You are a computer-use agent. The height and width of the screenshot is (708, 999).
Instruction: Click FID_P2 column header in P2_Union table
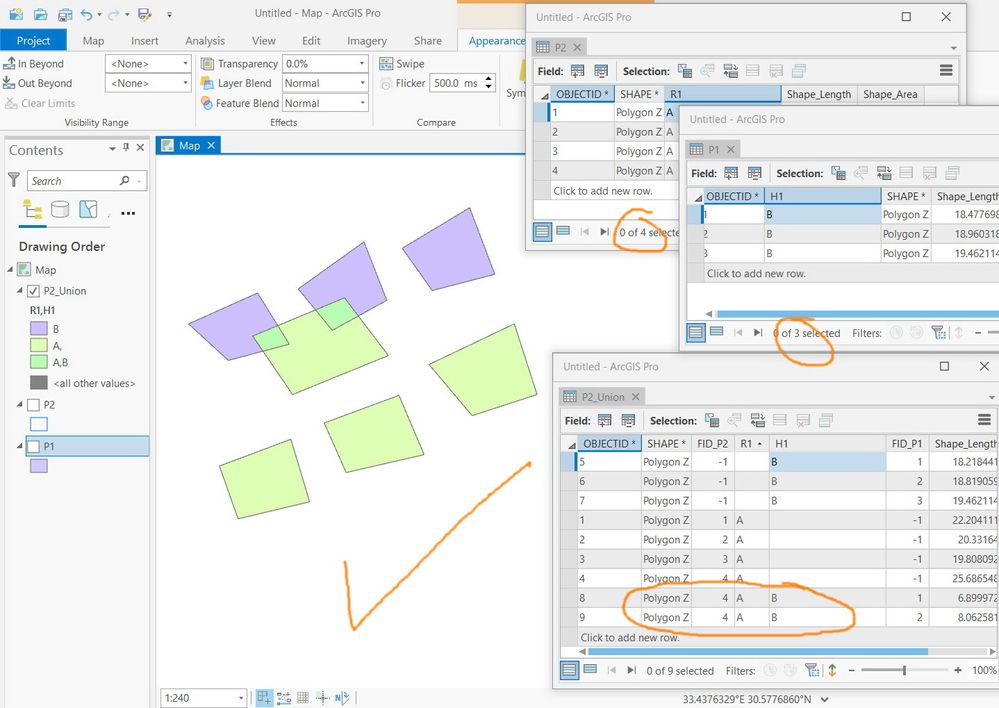pos(712,444)
